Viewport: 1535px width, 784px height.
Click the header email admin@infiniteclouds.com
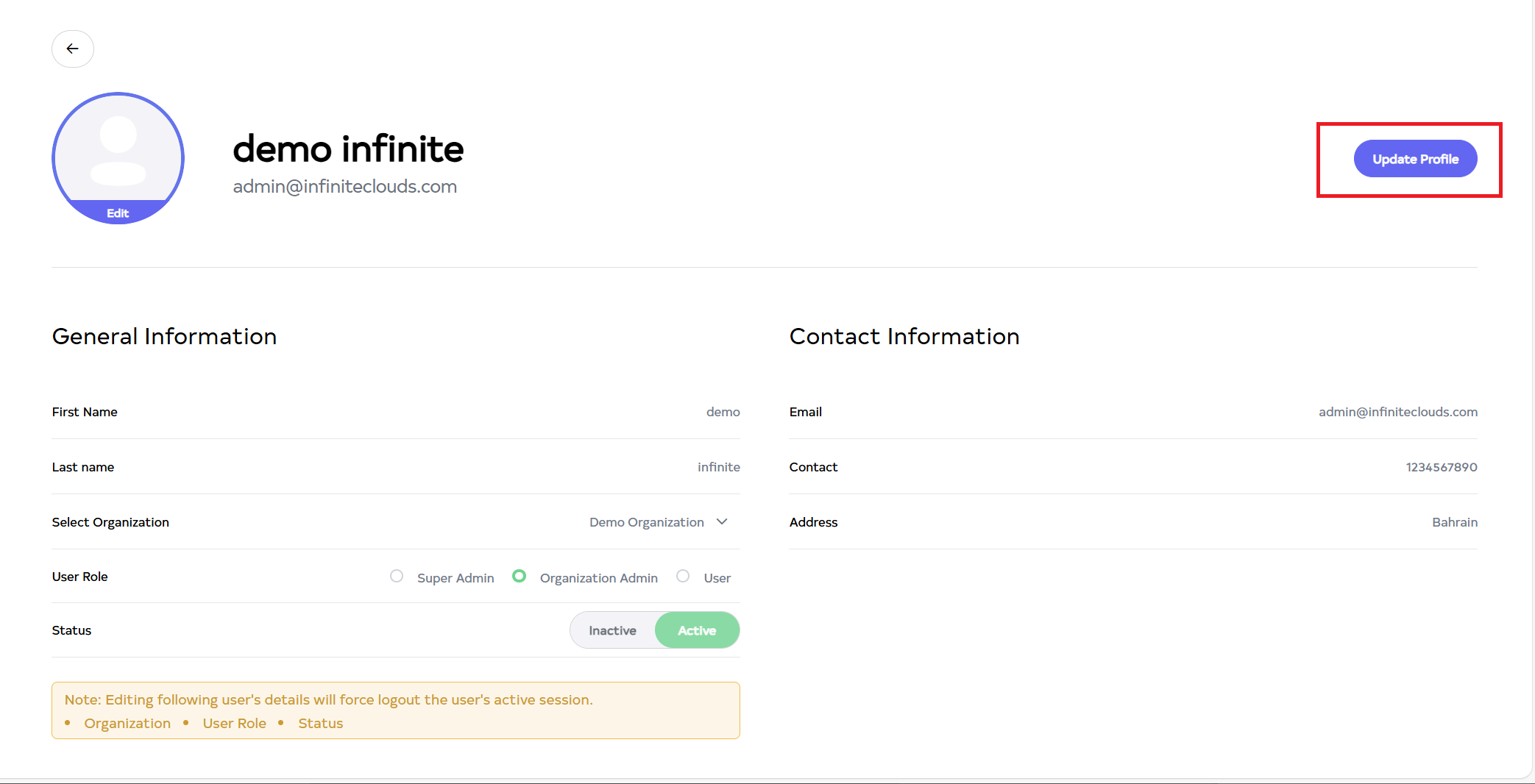tap(344, 187)
